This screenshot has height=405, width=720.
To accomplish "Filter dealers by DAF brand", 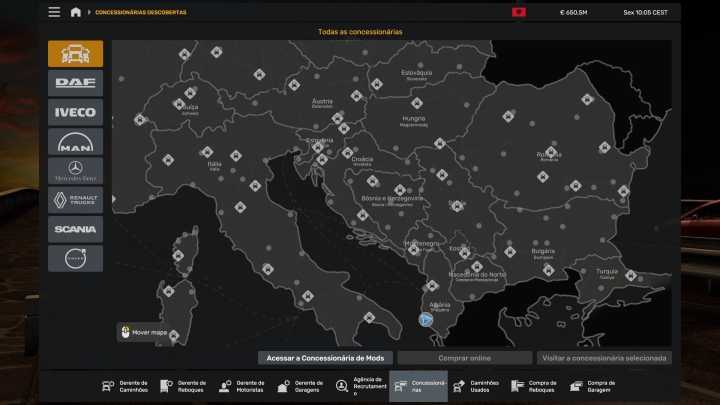I will [x=75, y=83].
